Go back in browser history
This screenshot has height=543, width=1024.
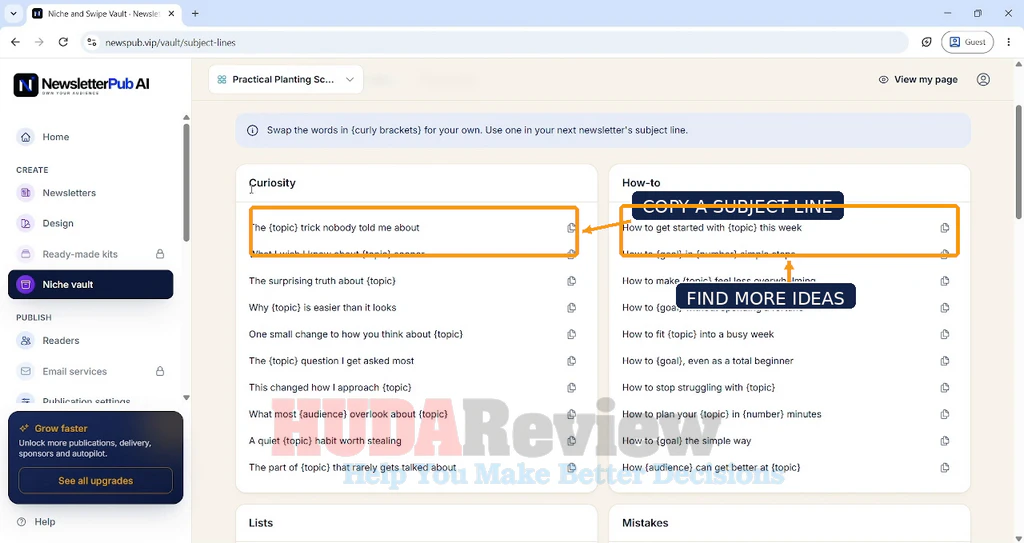pos(16,42)
